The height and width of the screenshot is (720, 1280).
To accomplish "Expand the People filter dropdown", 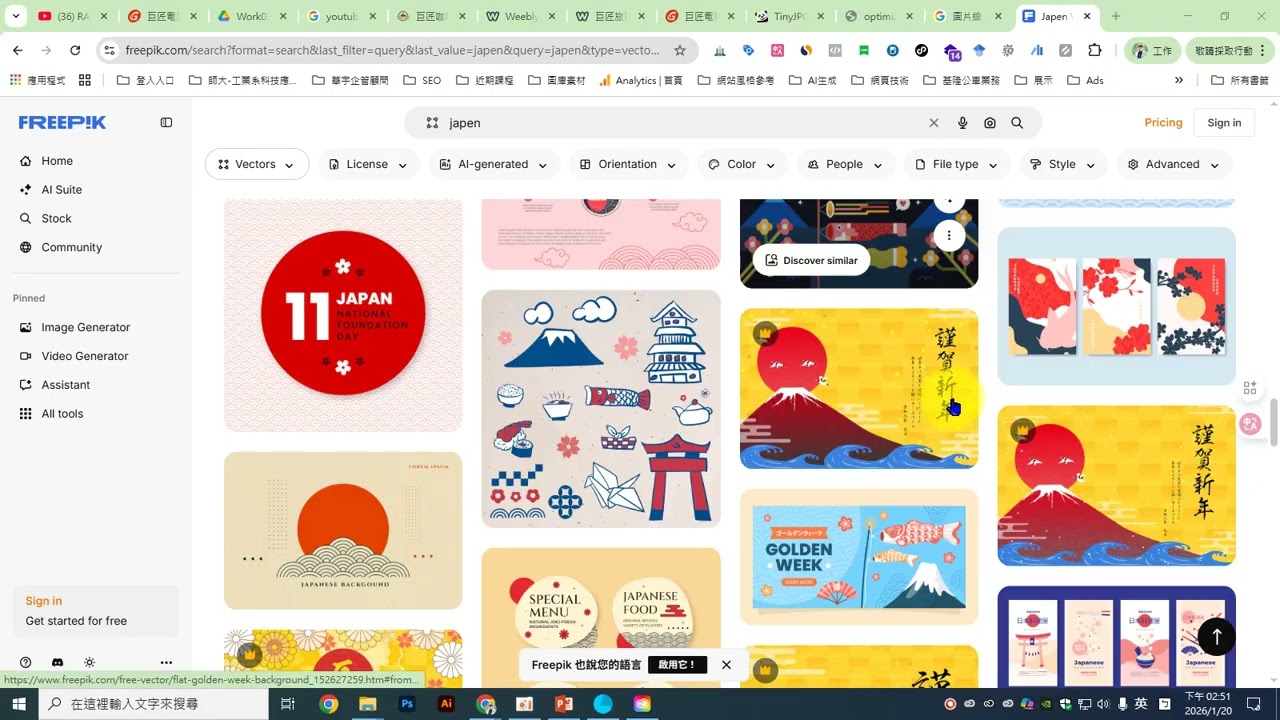I will [x=846, y=164].
